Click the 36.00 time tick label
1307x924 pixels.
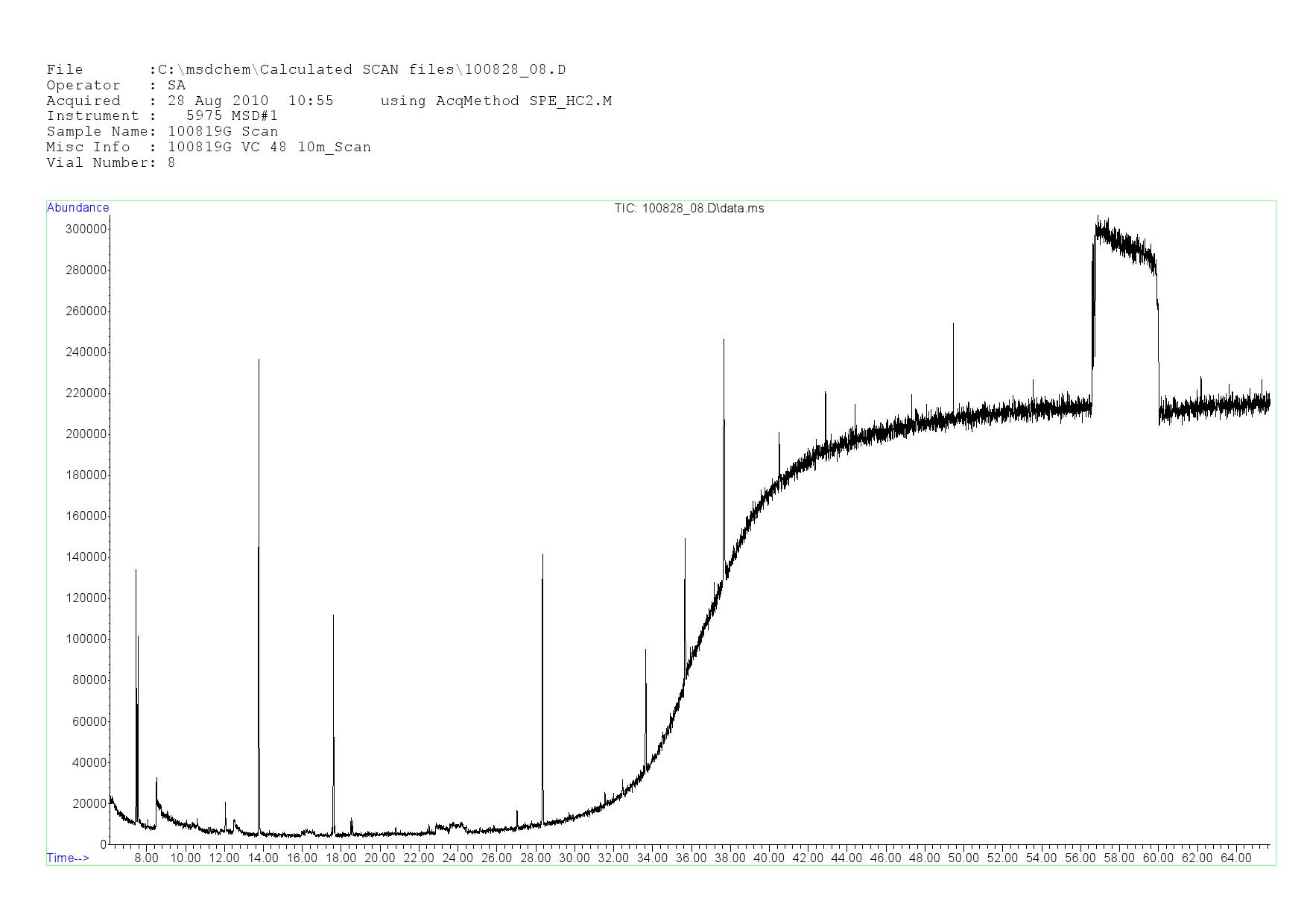coord(691,858)
